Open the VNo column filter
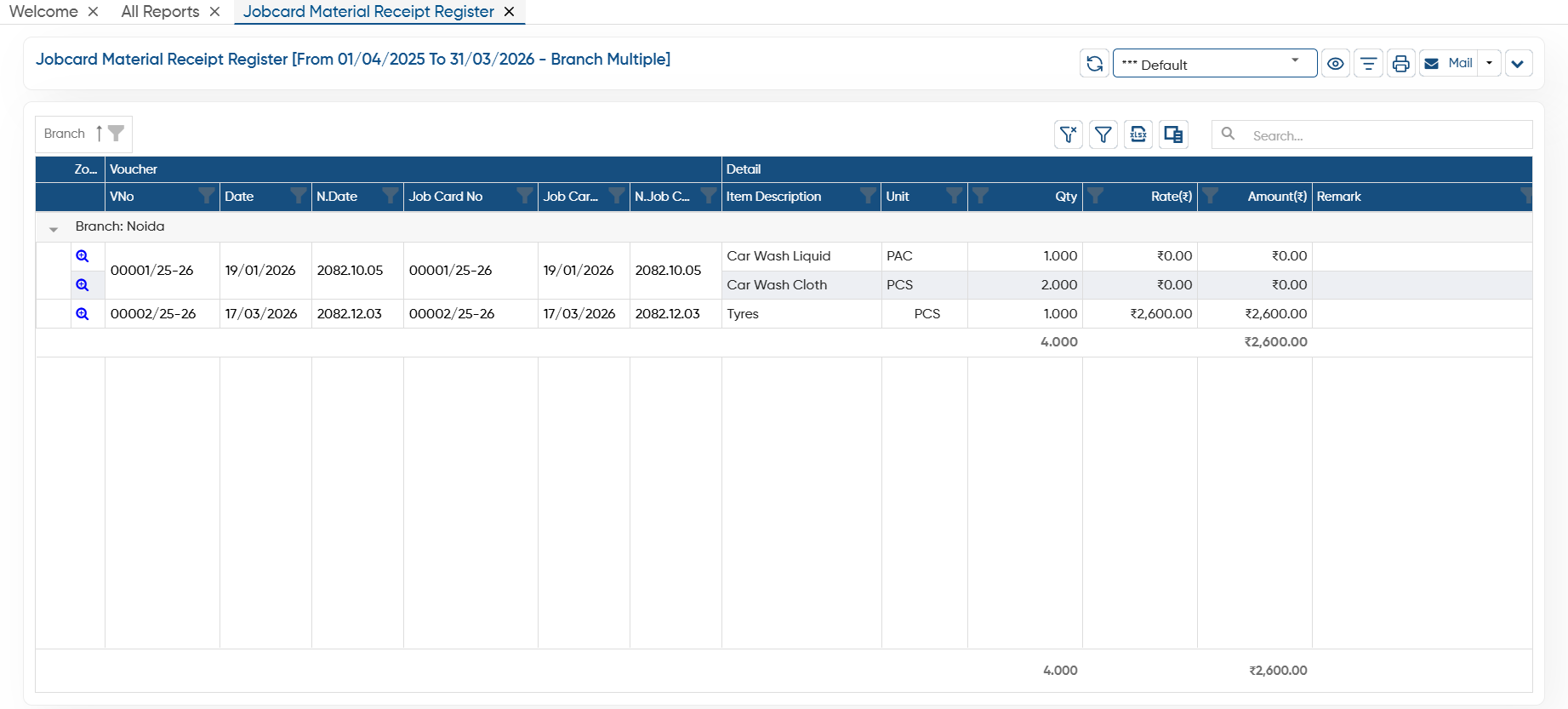Viewport: 1568px width, 709px height. (206, 196)
